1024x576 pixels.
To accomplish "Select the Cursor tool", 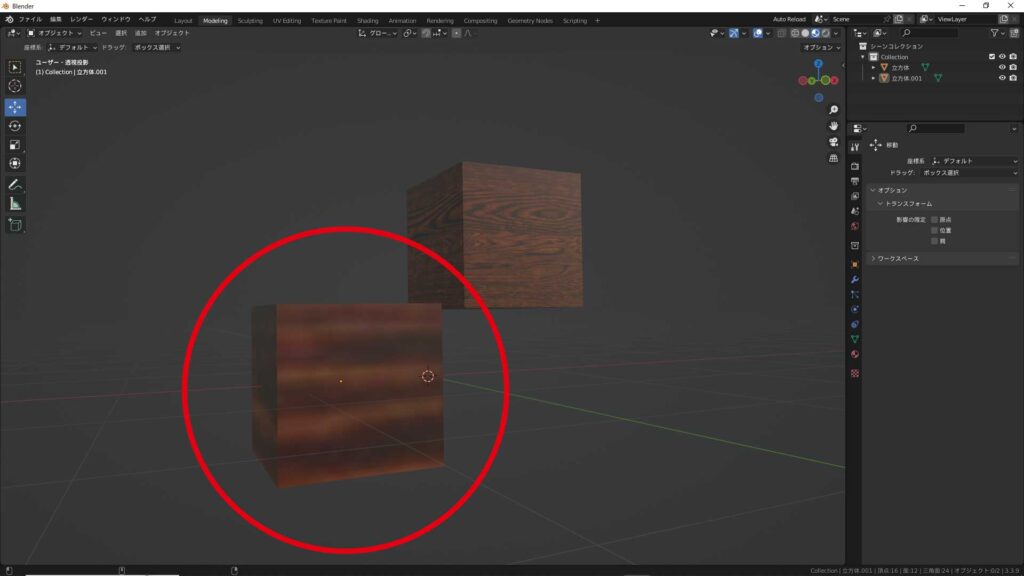I will 15,86.
